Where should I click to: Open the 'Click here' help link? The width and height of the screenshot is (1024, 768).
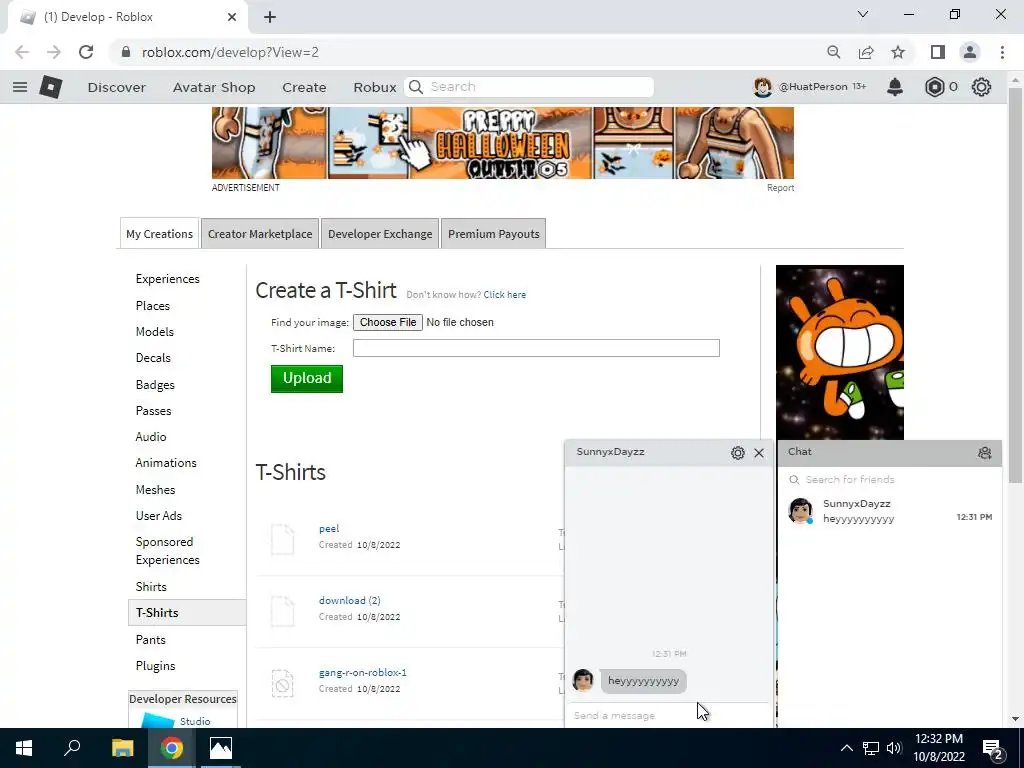pos(505,295)
